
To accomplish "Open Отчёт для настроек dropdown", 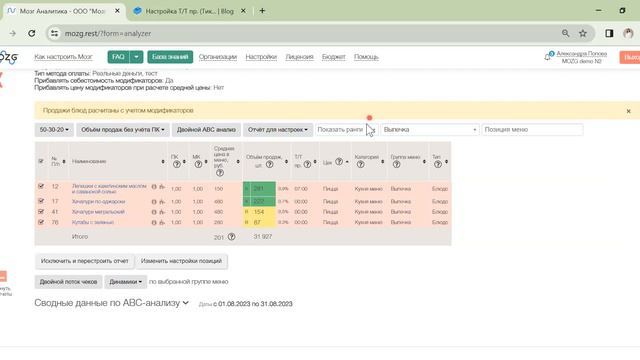I will coord(278,130).
